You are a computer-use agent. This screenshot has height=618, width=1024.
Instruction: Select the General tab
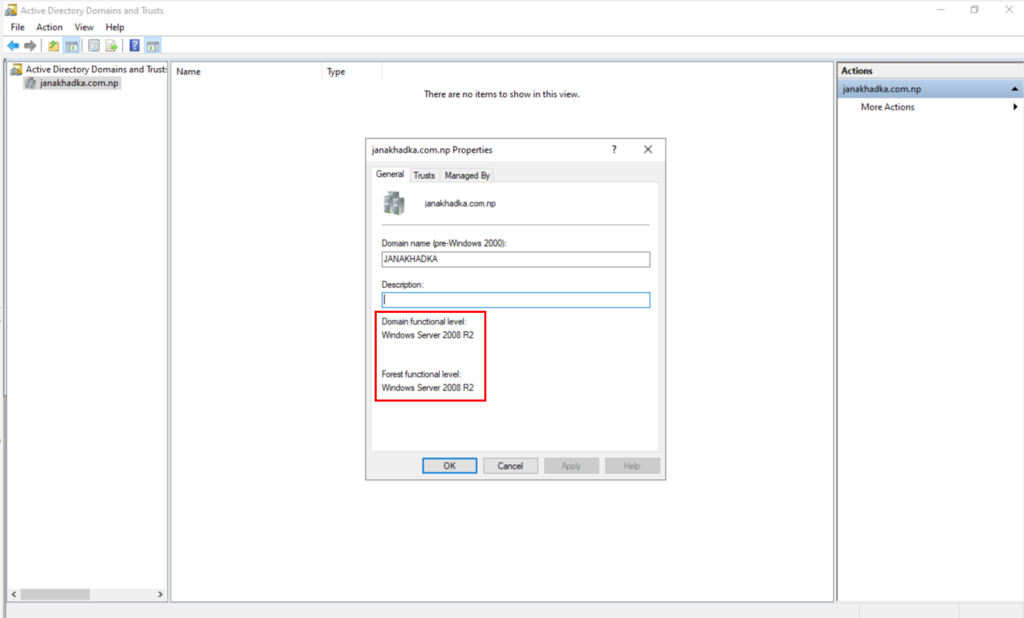(390, 174)
